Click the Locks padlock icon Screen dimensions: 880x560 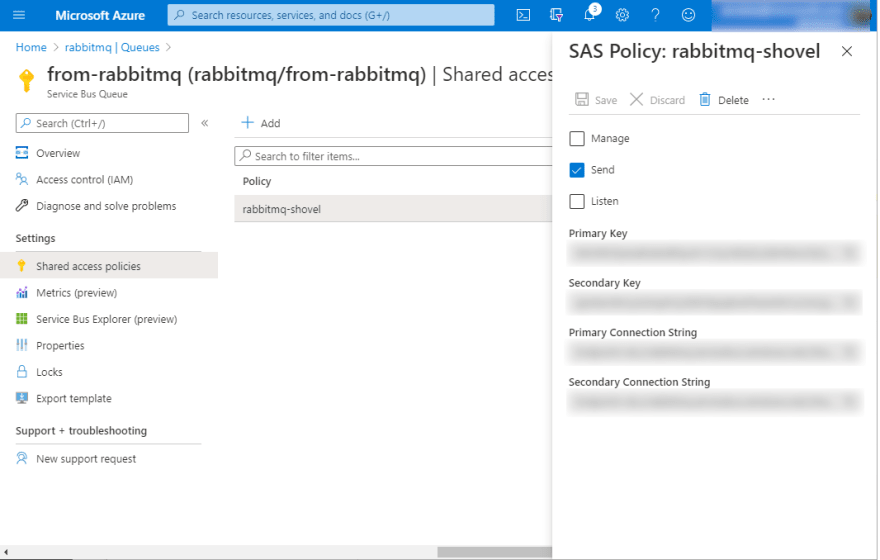[x=22, y=371]
